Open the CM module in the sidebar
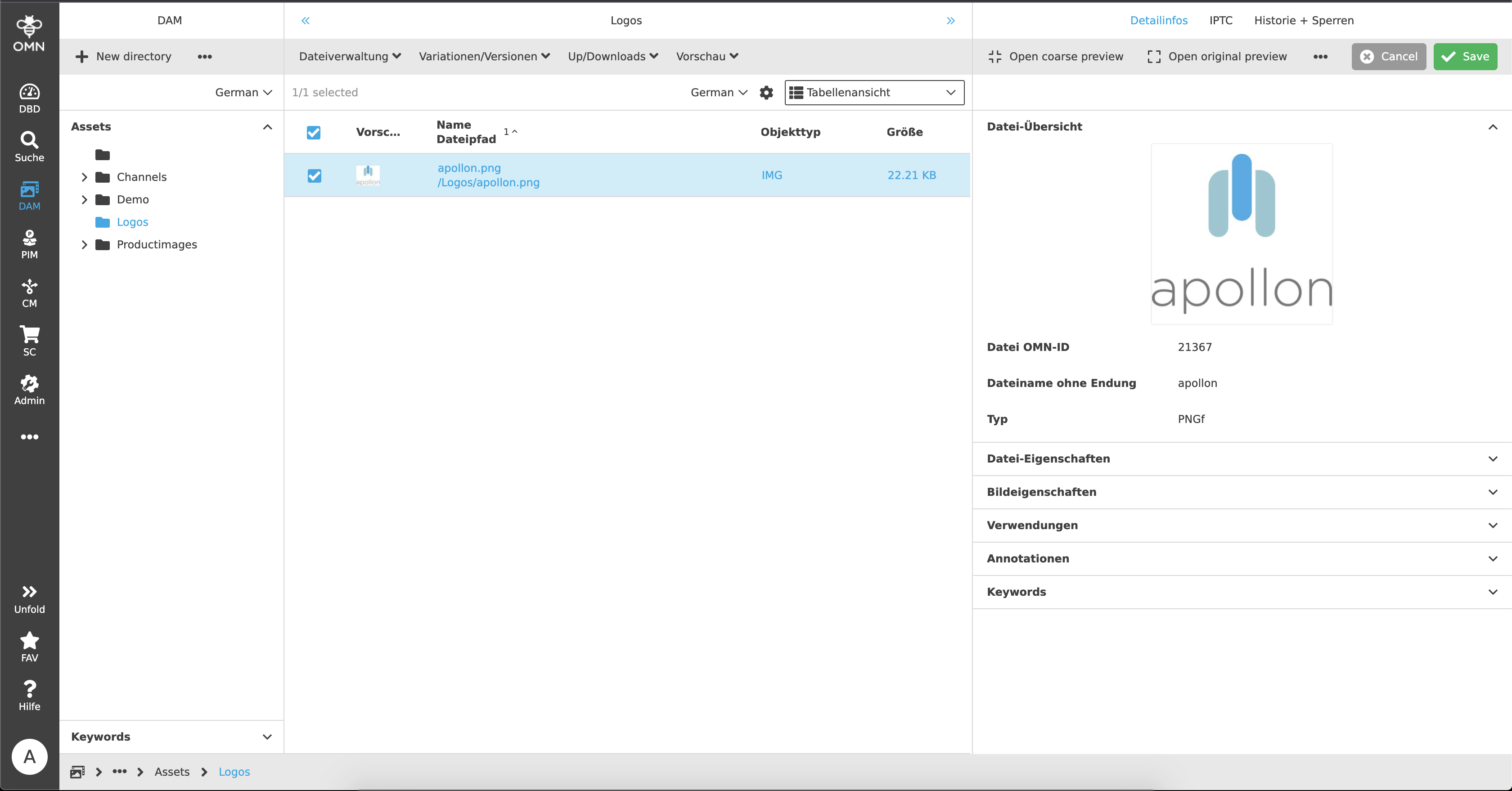1512x791 pixels. (x=29, y=292)
